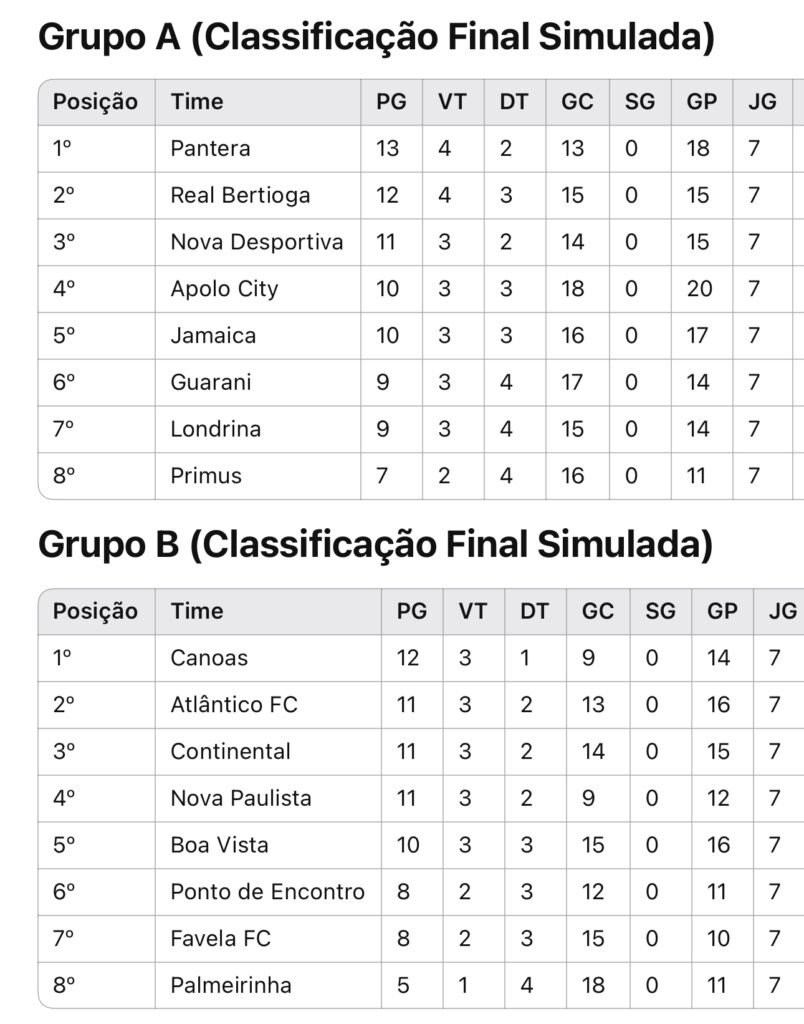This screenshot has width=804, height=1024.
Task: Click the Primus team name
Action: tap(206, 476)
